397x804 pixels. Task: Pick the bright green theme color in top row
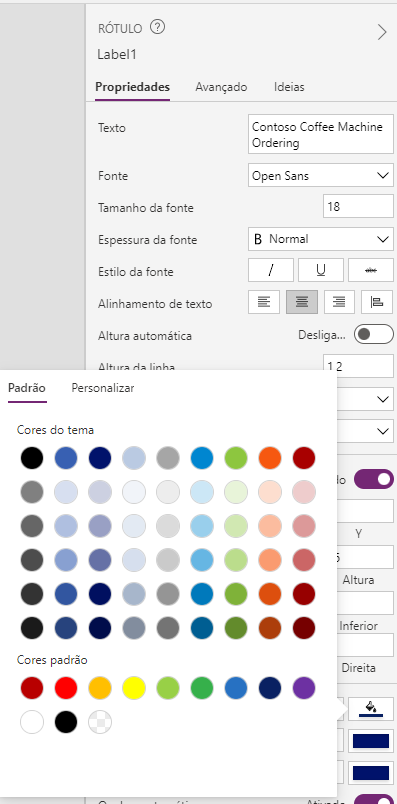click(236, 457)
